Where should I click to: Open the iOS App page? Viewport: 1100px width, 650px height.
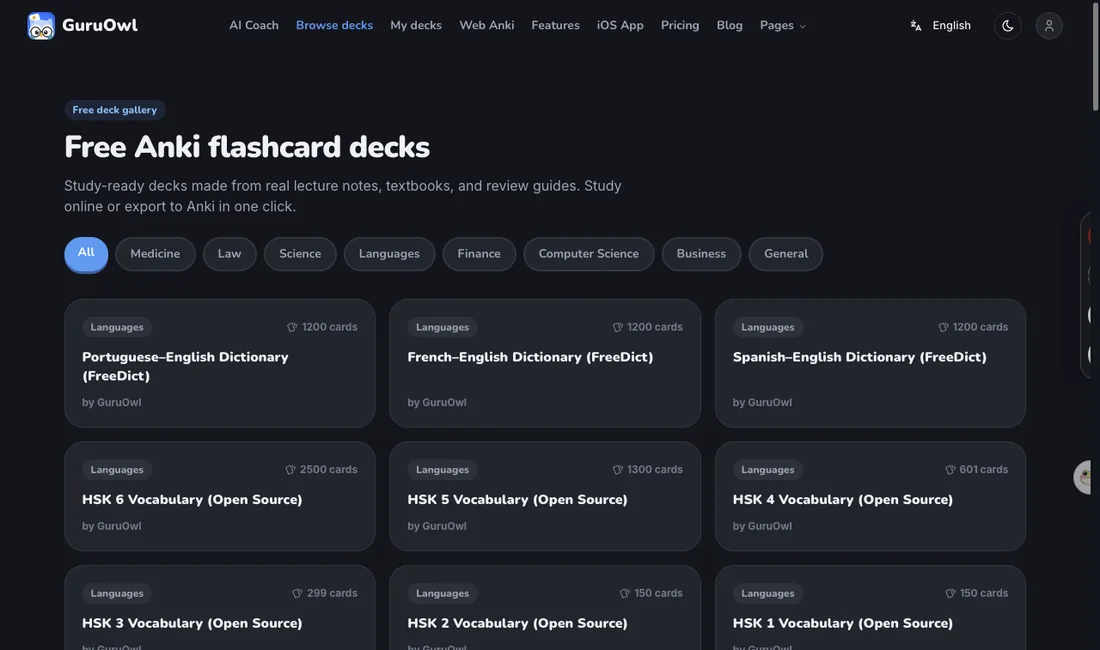tap(620, 25)
